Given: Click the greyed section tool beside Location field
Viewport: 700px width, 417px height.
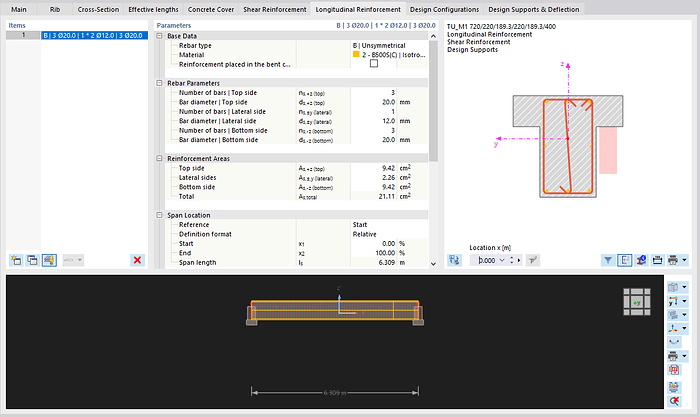Looking at the screenshot, I should 533,260.
